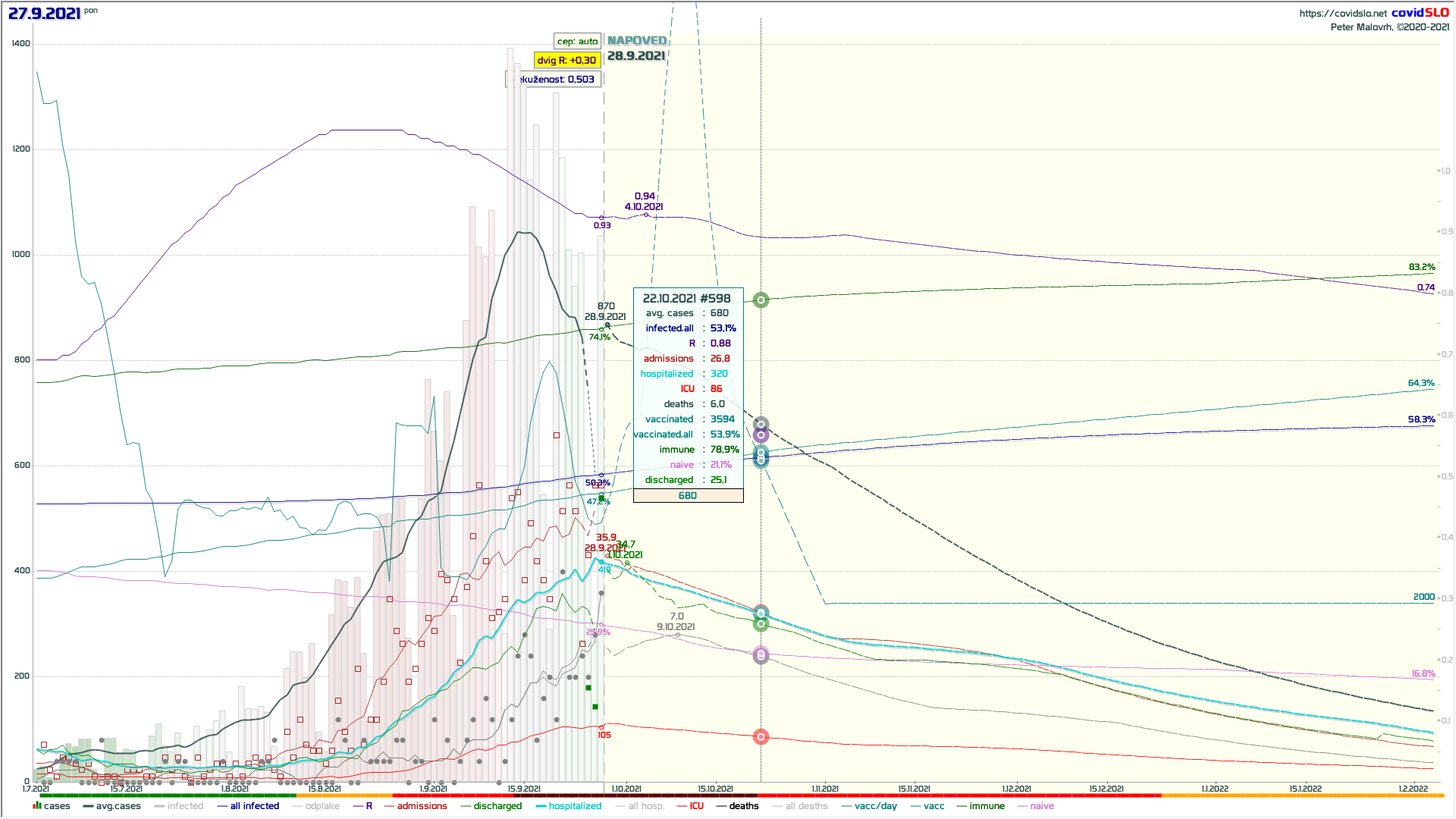Click the yellow dvig R +0,30 box
The image size is (1456, 819).
pyautogui.click(x=566, y=61)
